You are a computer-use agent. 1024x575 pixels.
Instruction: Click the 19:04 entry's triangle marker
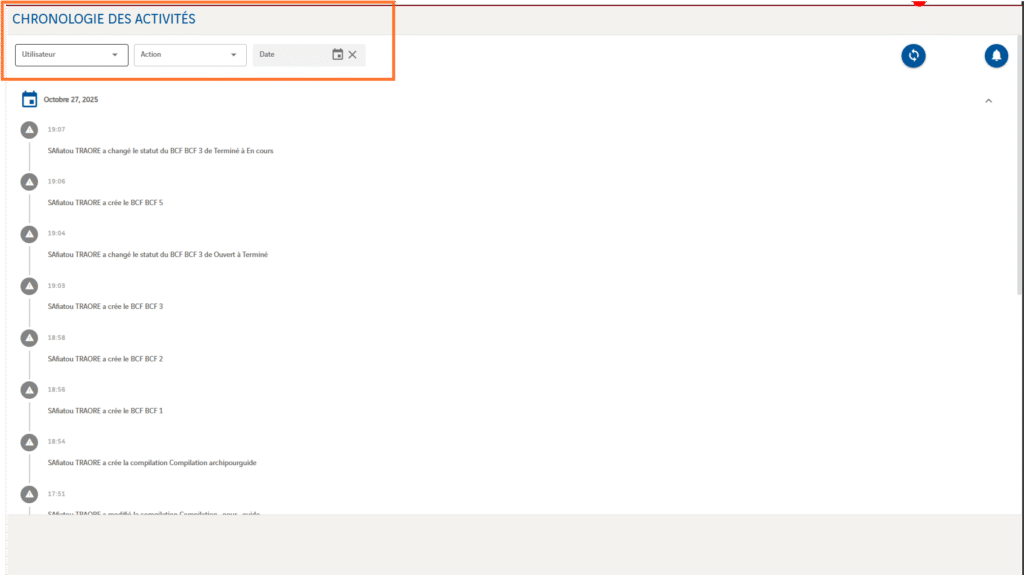(x=30, y=234)
